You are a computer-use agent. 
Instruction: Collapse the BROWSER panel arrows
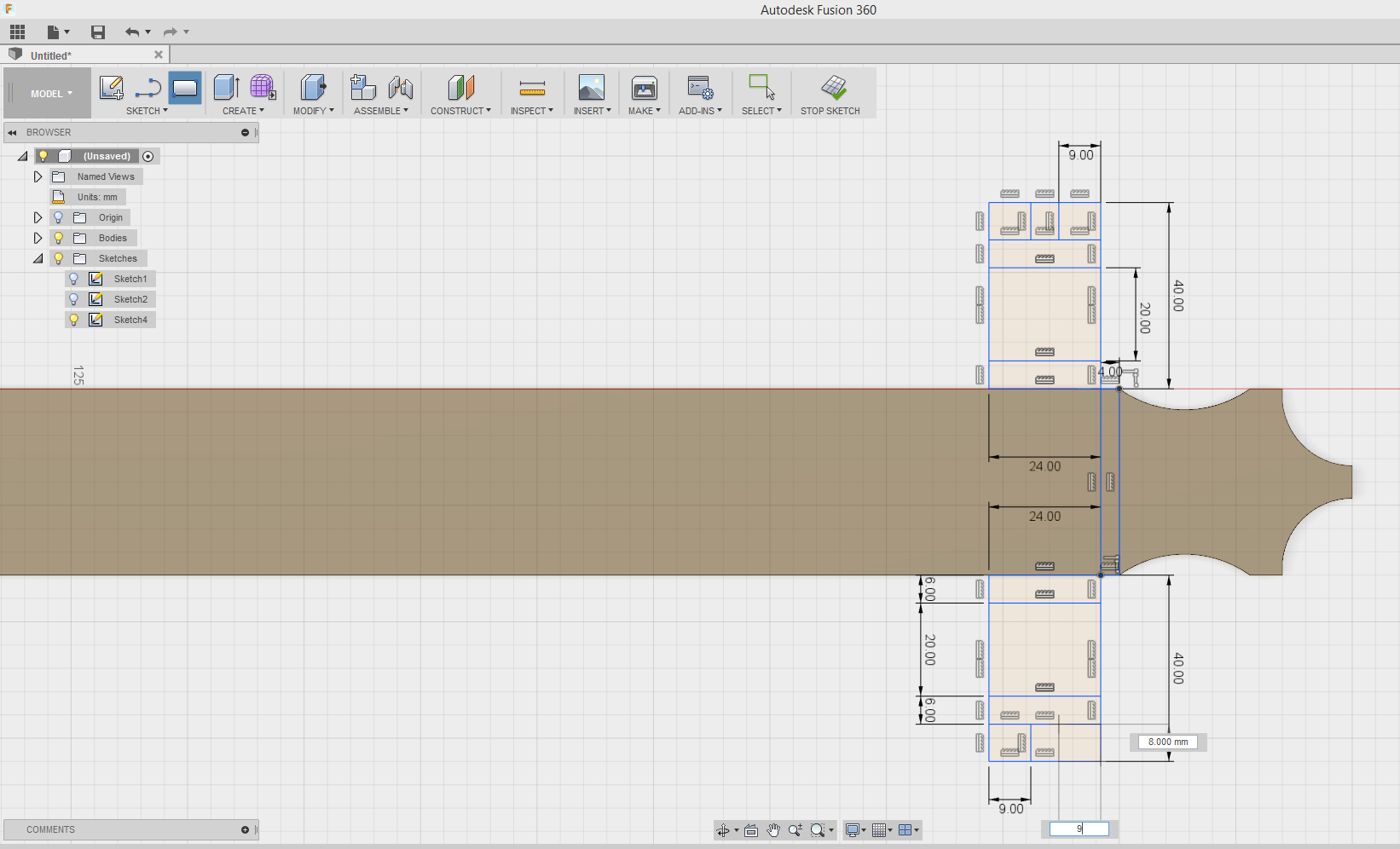coord(13,132)
